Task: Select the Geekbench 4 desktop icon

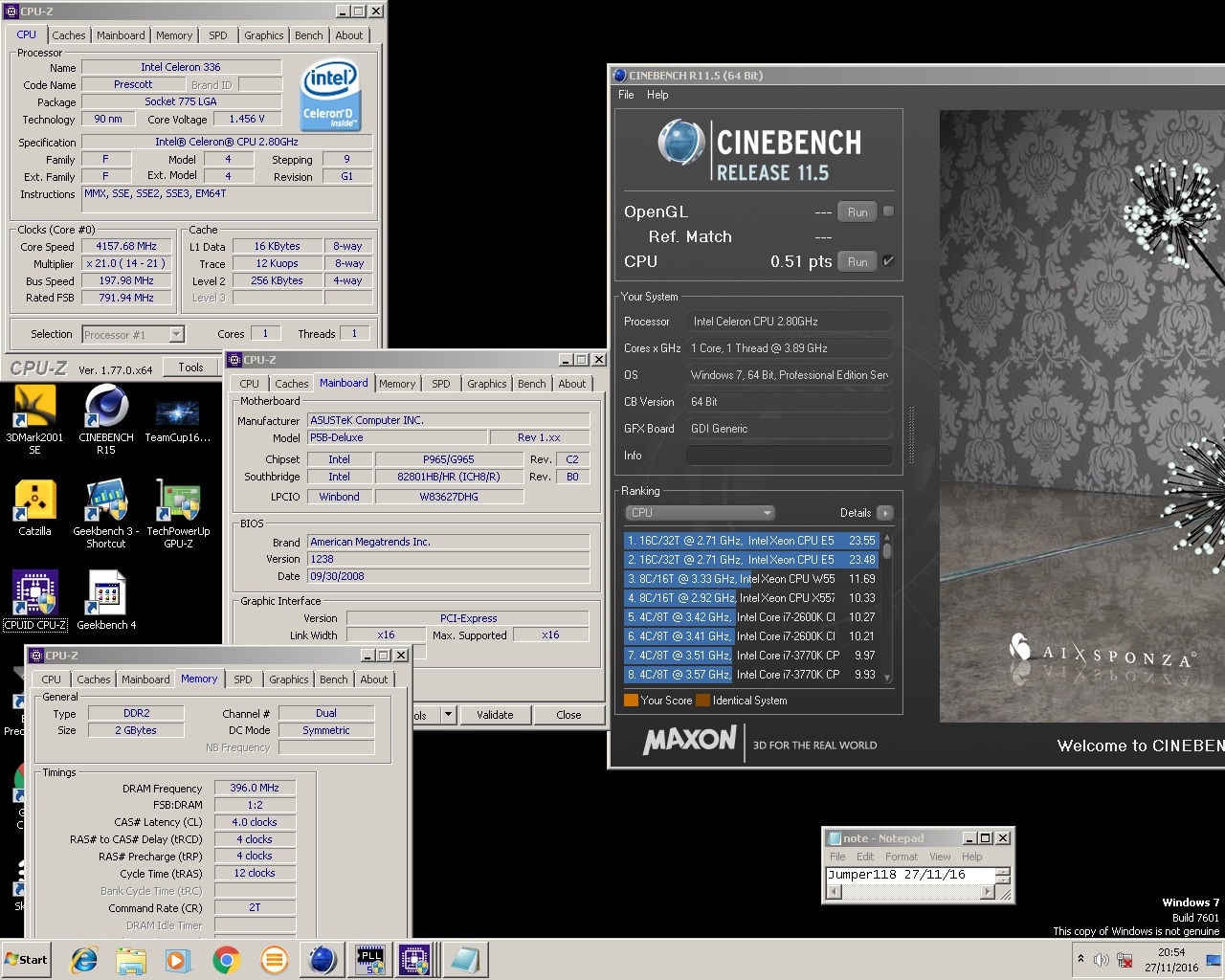Action: tap(106, 600)
